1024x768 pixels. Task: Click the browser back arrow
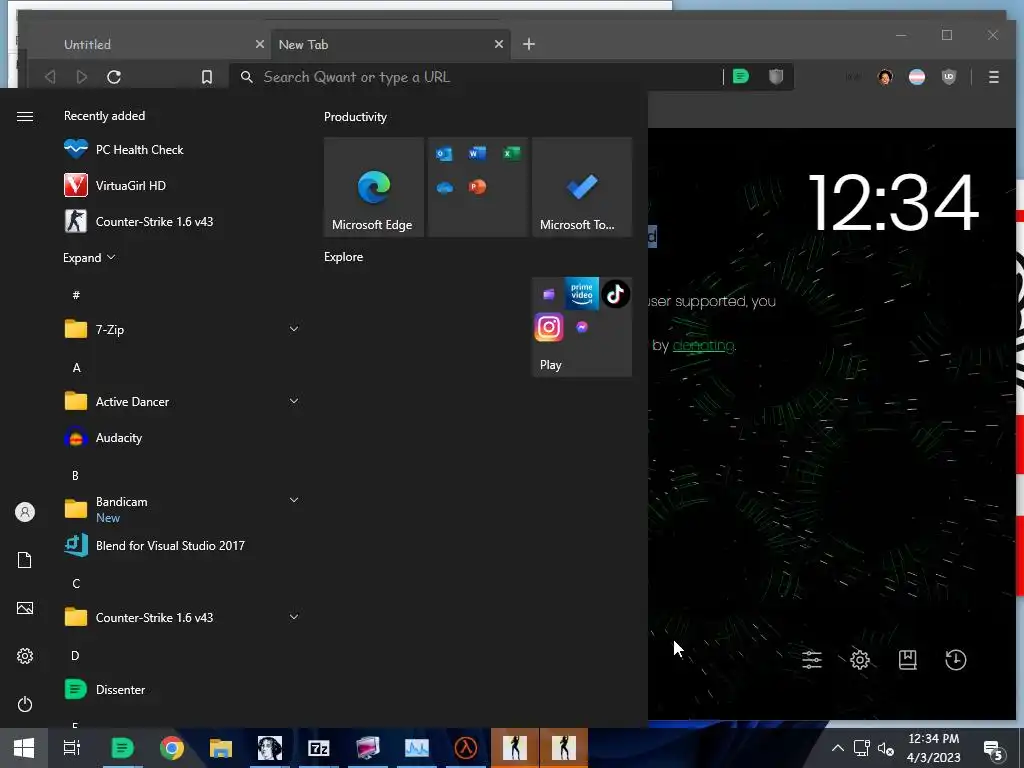(x=50, y=77)
